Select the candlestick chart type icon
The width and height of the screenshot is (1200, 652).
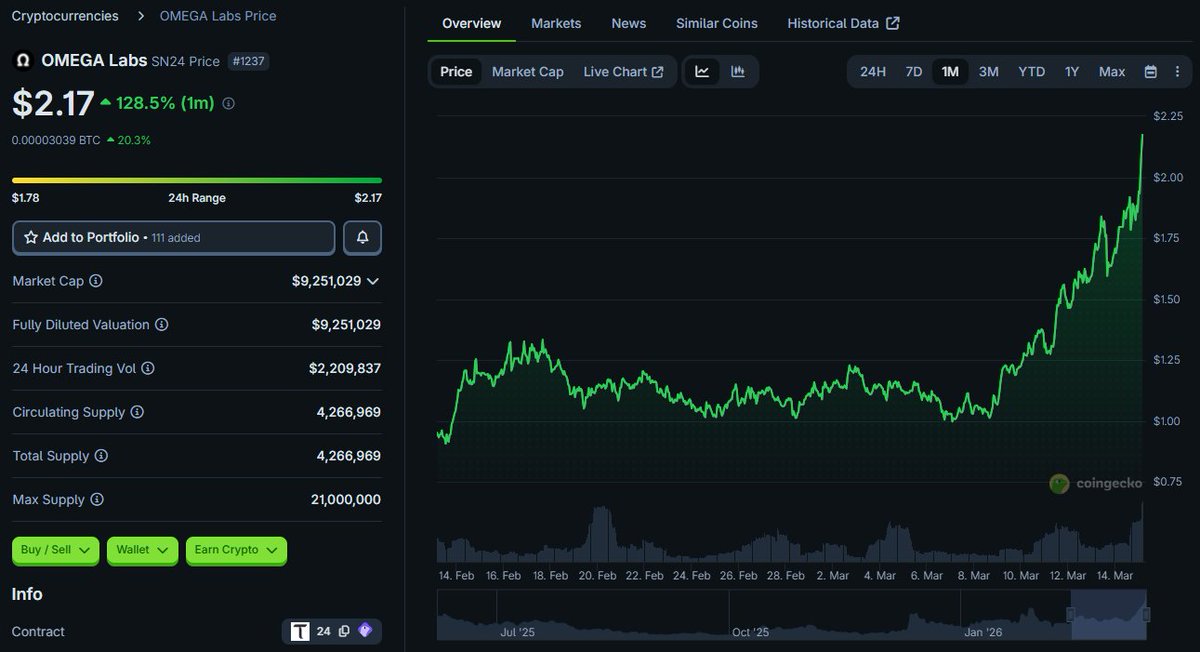[x=738, y=72]
